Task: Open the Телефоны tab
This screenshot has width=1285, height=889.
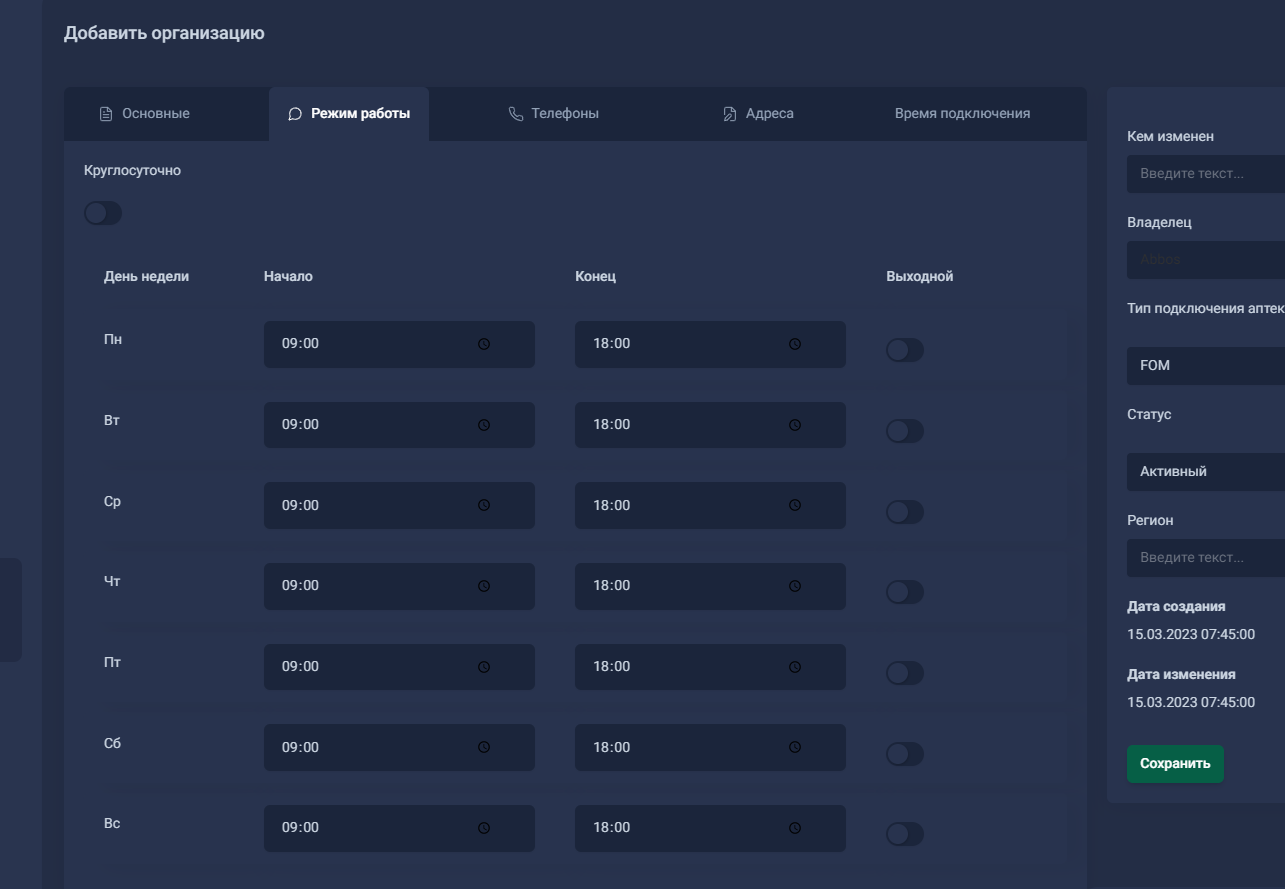Action: [554, 114]
